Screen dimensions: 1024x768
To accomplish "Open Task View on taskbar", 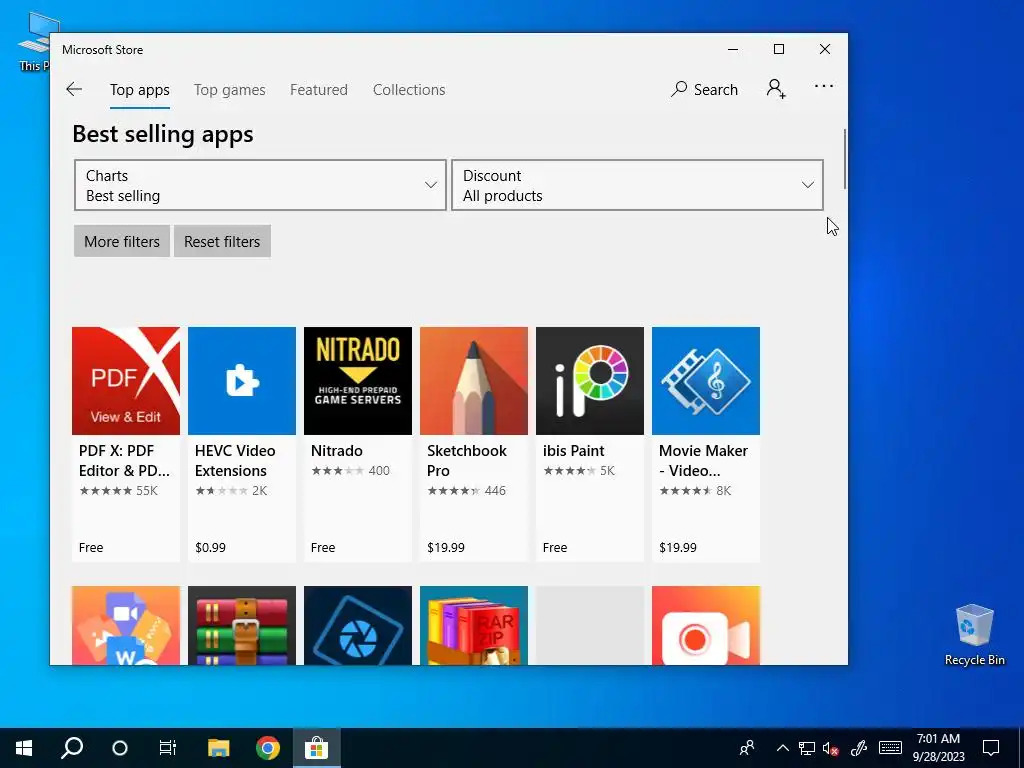I will [168, 748].
